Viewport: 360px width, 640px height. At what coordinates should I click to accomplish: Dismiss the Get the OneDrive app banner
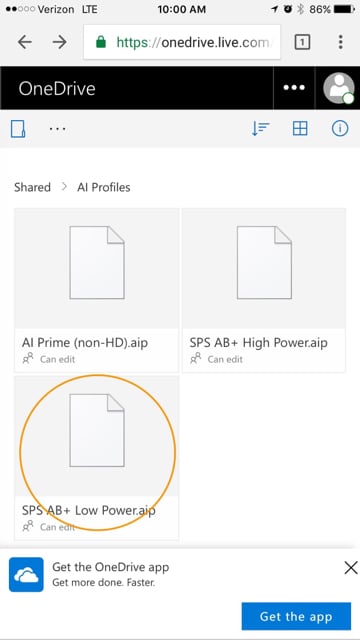click(351, 567)
